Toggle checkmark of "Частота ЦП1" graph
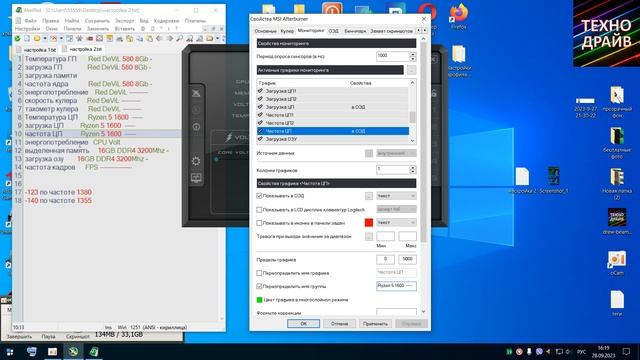This screenshot has height=360, width=640. coord(260,115)
